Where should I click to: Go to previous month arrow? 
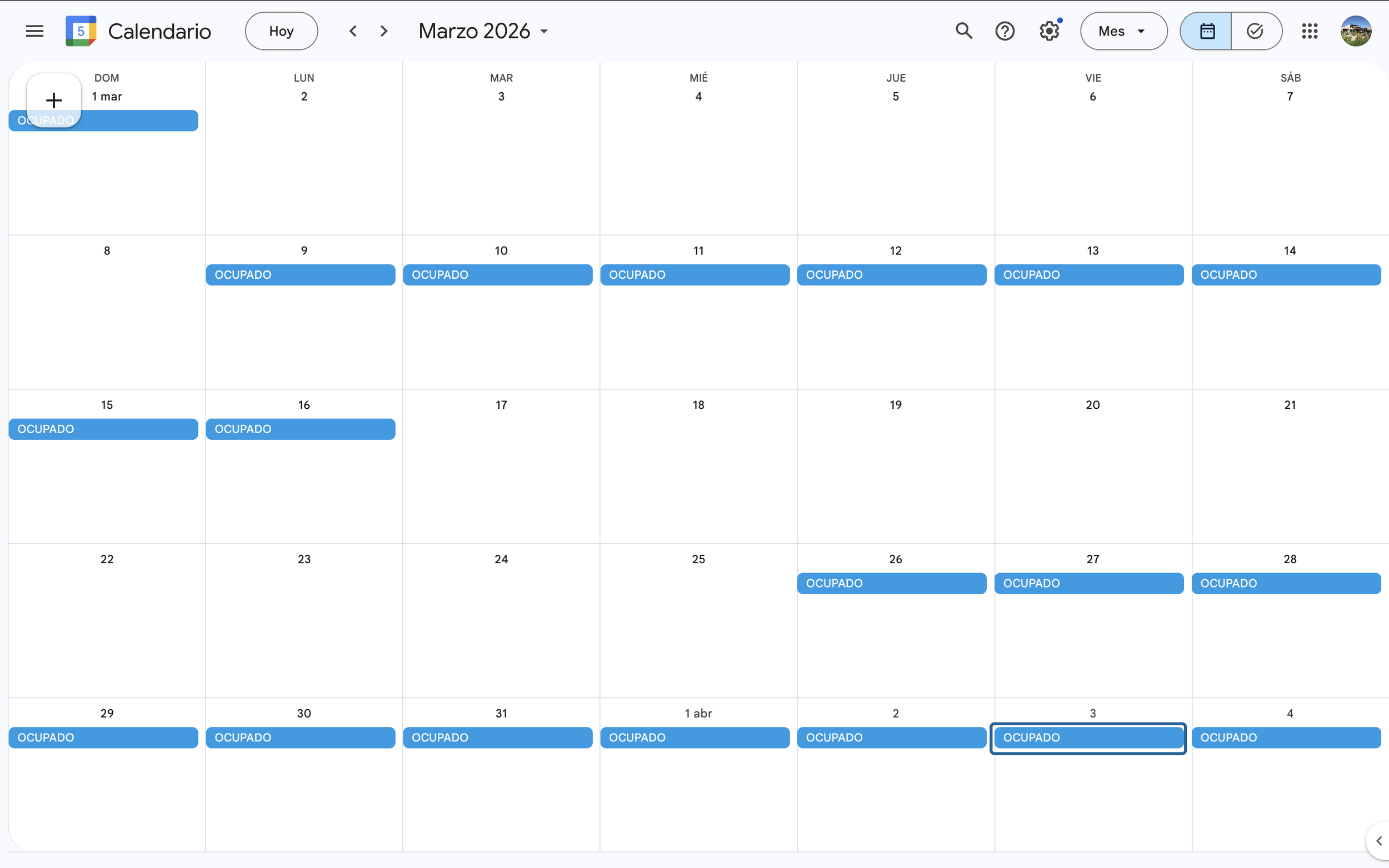point(353,31)
